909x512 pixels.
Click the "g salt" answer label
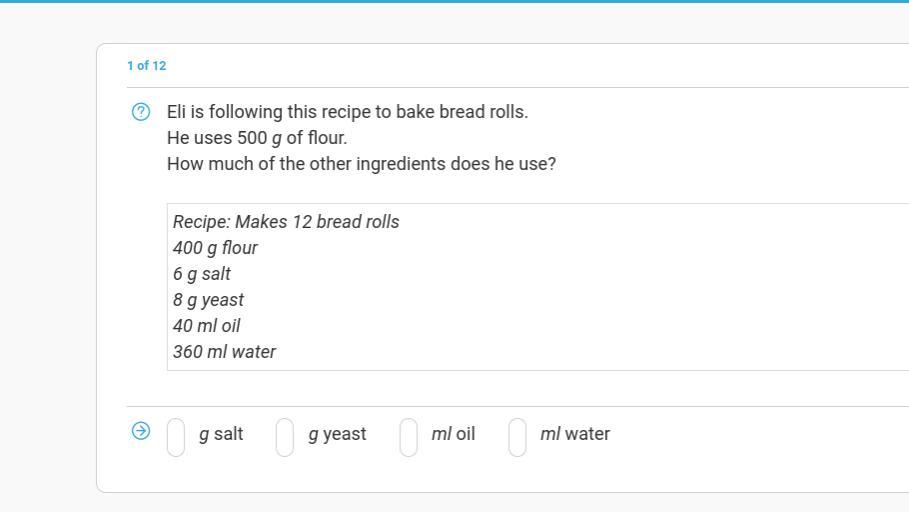(x=221, y=434)
